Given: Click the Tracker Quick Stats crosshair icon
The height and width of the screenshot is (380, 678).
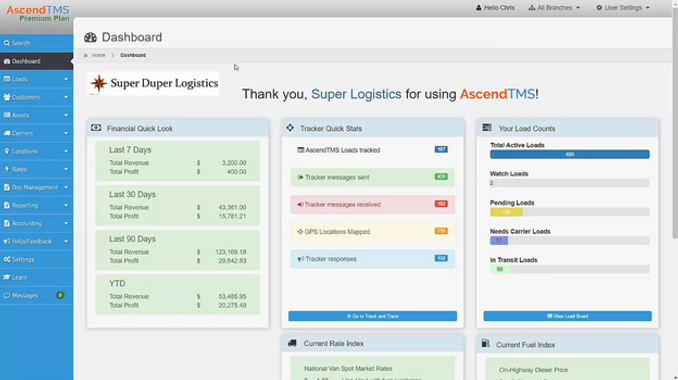Looking at the screenshot, I should tap(290, 128).
